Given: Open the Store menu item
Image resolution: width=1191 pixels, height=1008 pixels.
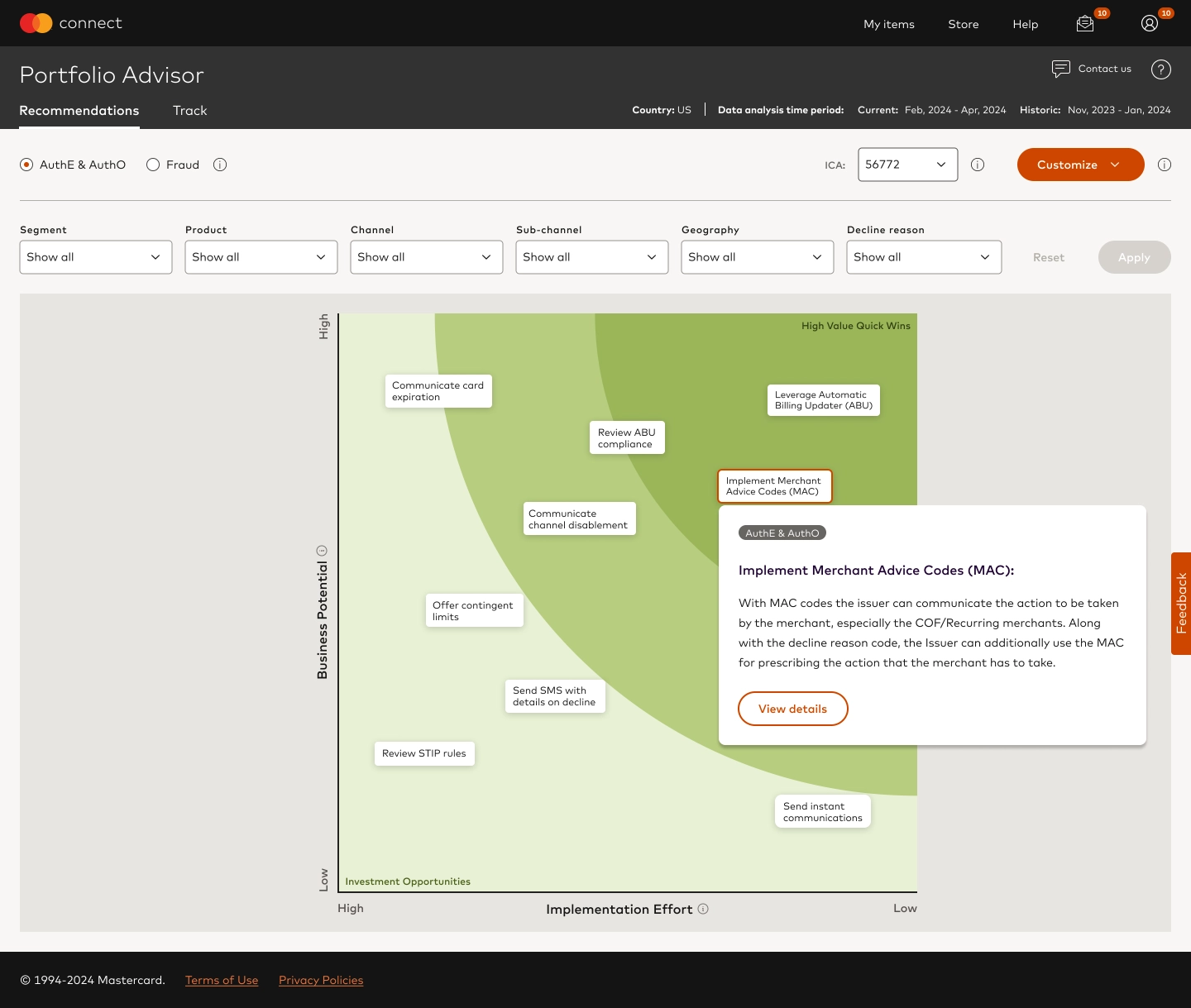Looking at the screenshot, I should pos(964,24).
